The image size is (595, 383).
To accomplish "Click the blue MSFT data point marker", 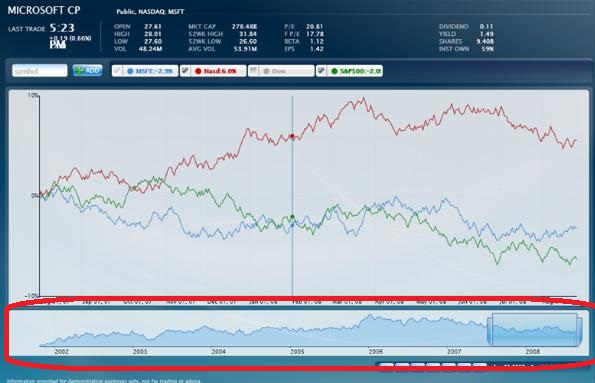I will (292, 225).
